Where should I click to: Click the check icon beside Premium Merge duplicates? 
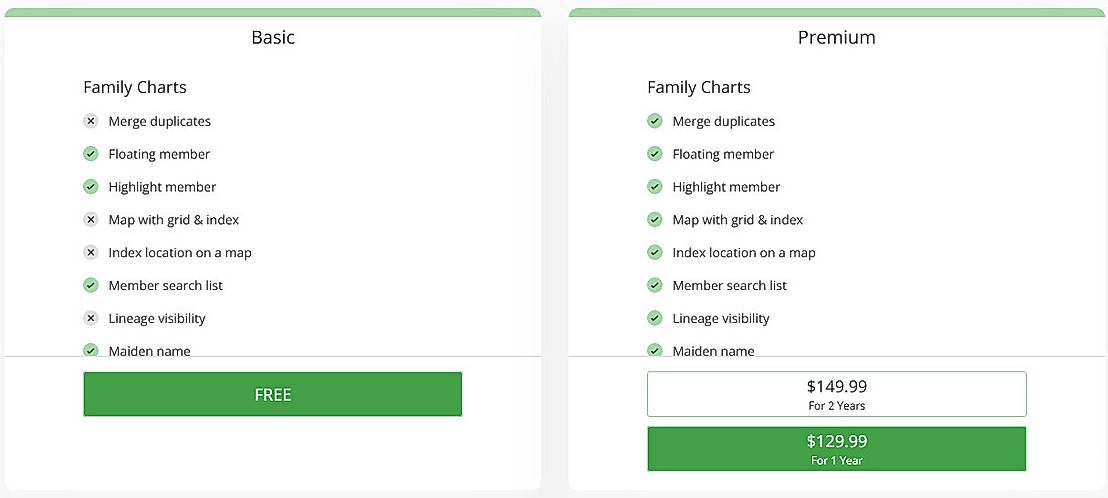tap(654, 121)
